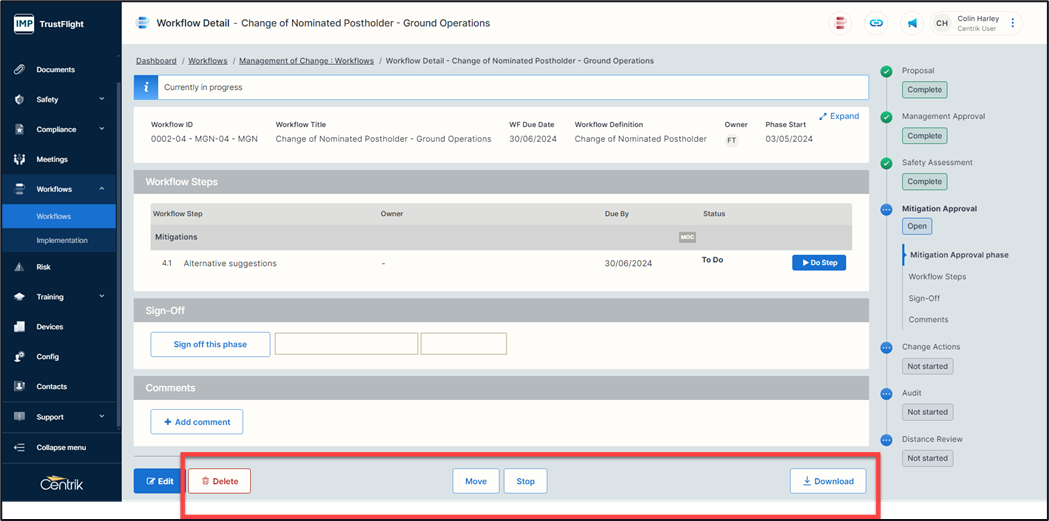Screen dimensions: 1049x521
Task: Select the Implementation submenu item
Action: (62, 240)
